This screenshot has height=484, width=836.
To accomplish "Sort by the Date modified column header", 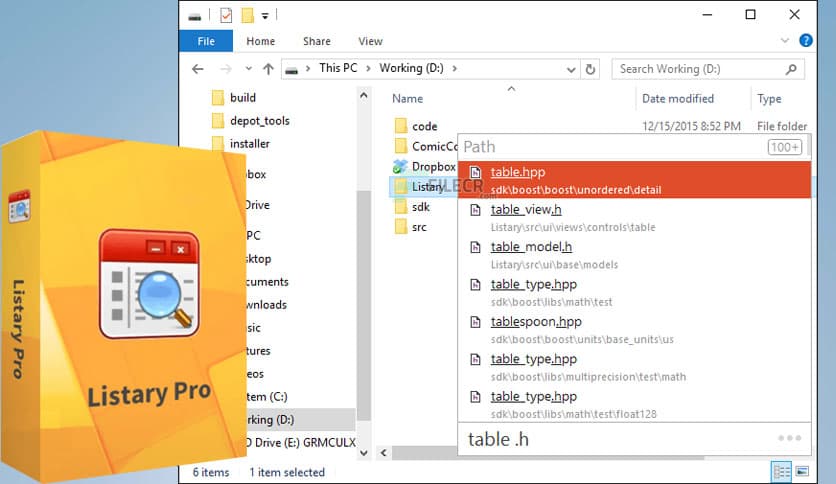I will tap(678, 99).
